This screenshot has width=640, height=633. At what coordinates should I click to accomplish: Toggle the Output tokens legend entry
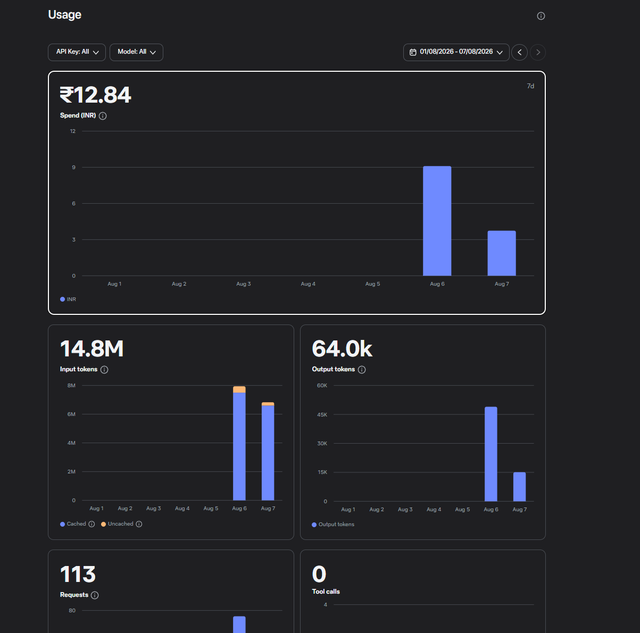pyautogui.click(x=333, y=524)
